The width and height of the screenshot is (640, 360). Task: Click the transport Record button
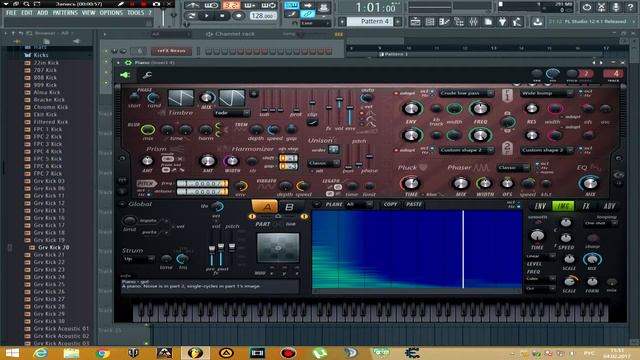pos(238,16)
